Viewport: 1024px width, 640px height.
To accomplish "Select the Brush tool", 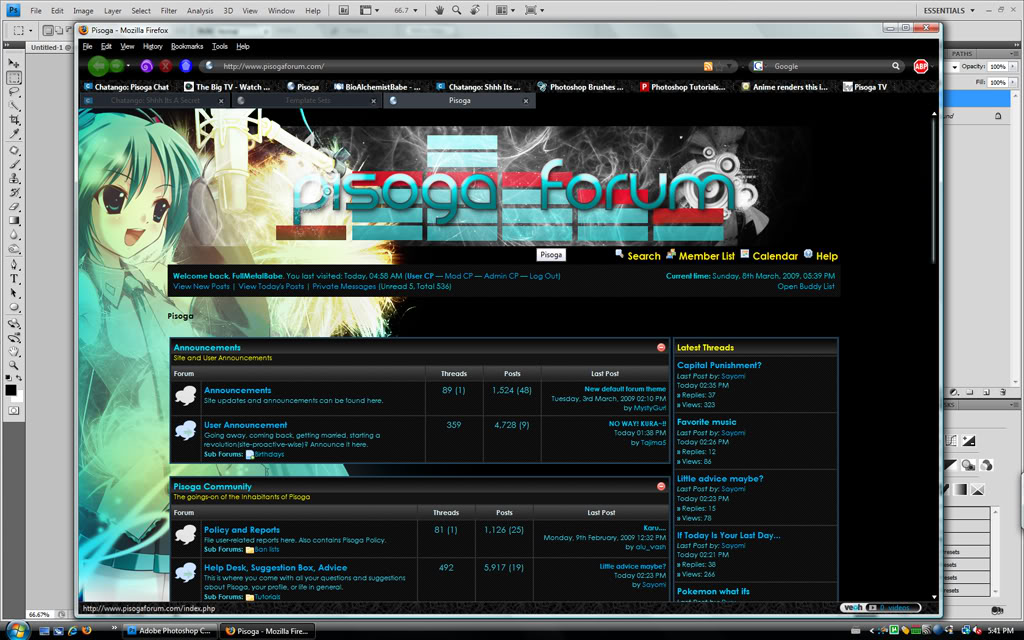I will pos(14,165).
